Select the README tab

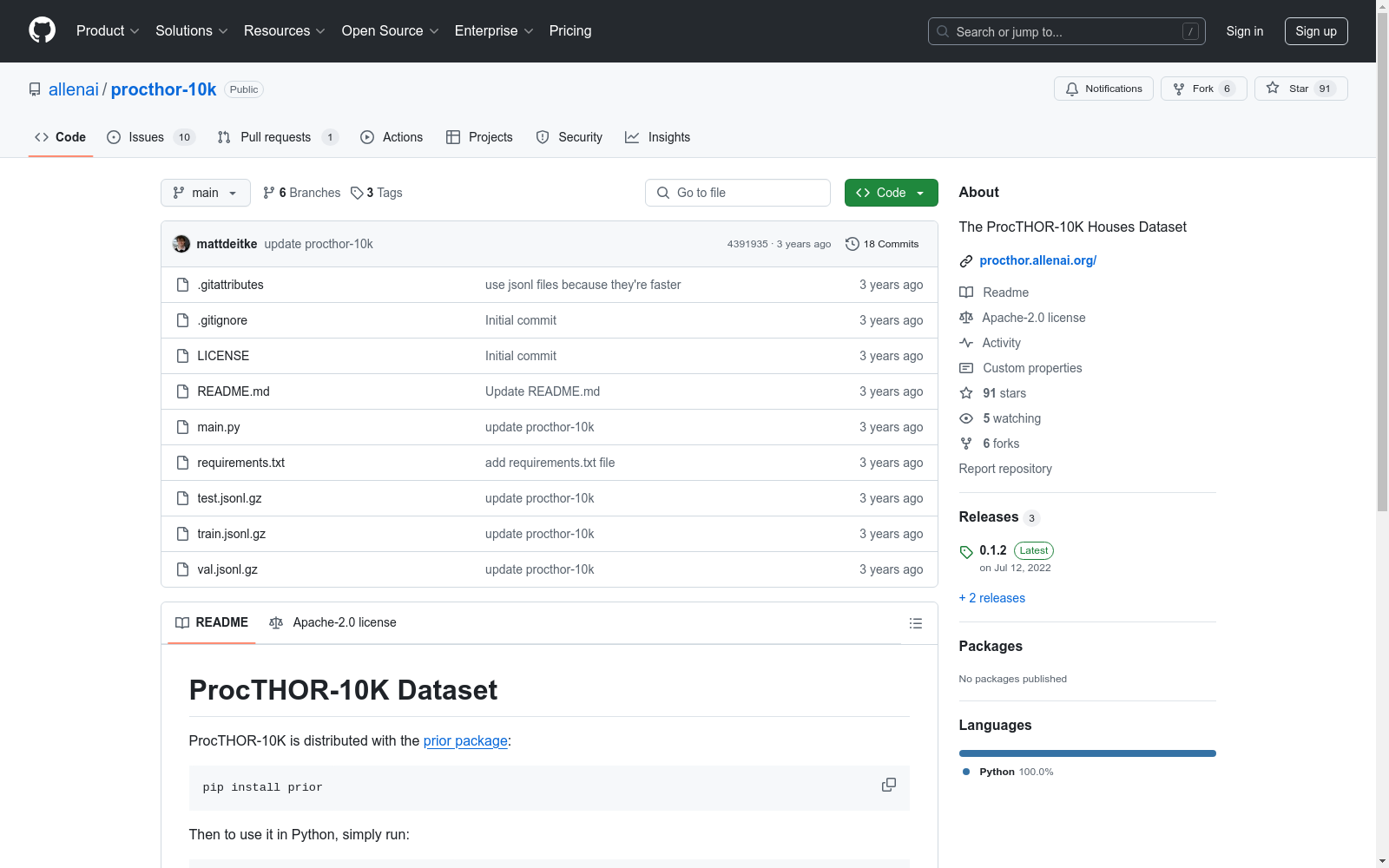pos(212,622)
